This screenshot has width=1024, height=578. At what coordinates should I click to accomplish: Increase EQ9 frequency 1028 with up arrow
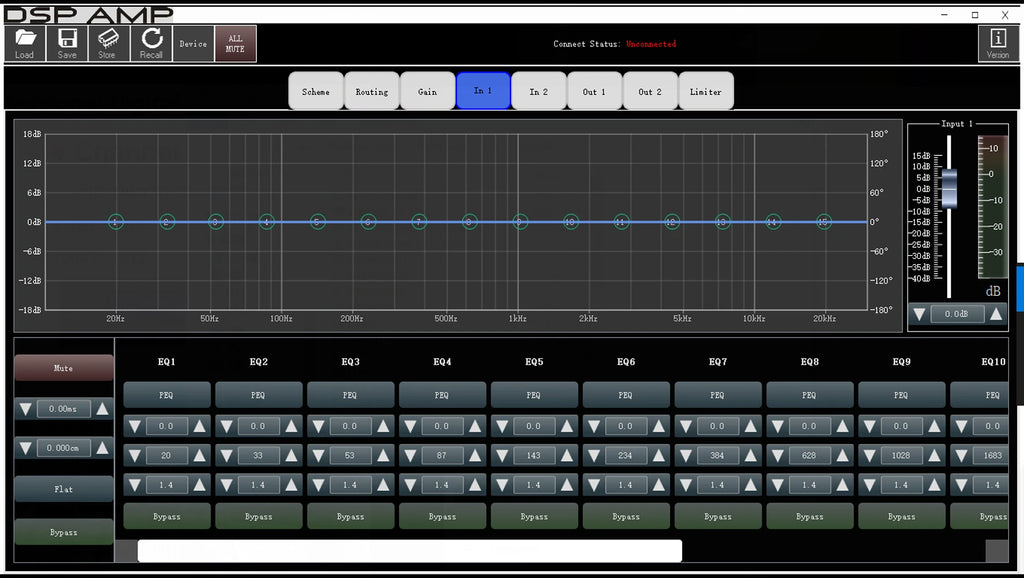(934, 455)
